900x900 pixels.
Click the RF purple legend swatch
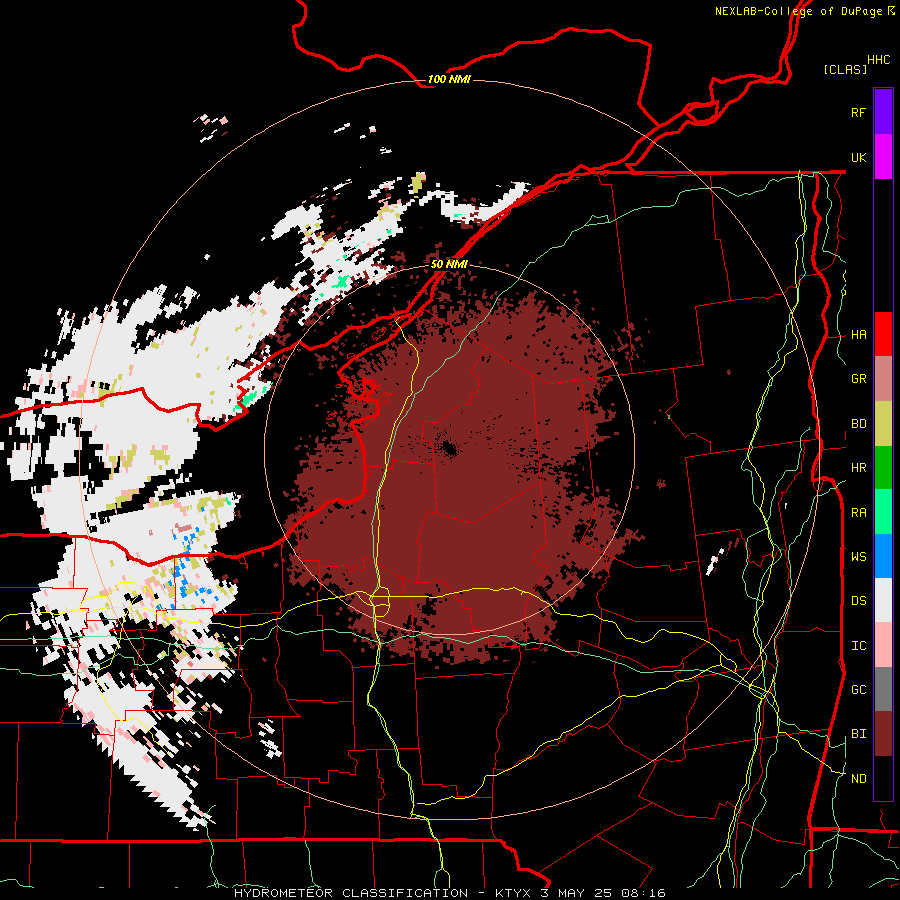point(883,112)
